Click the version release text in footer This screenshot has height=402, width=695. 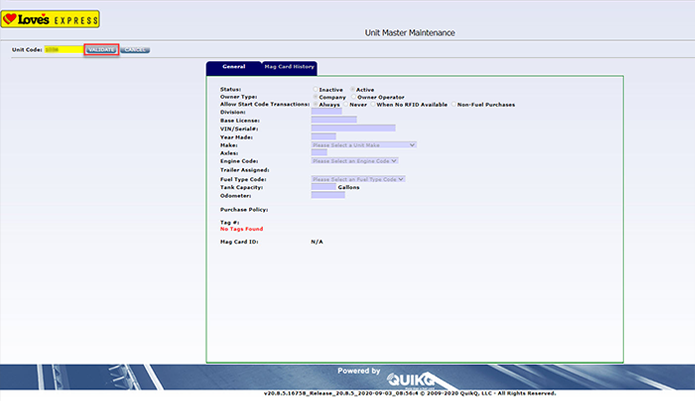tap(410, 394)
